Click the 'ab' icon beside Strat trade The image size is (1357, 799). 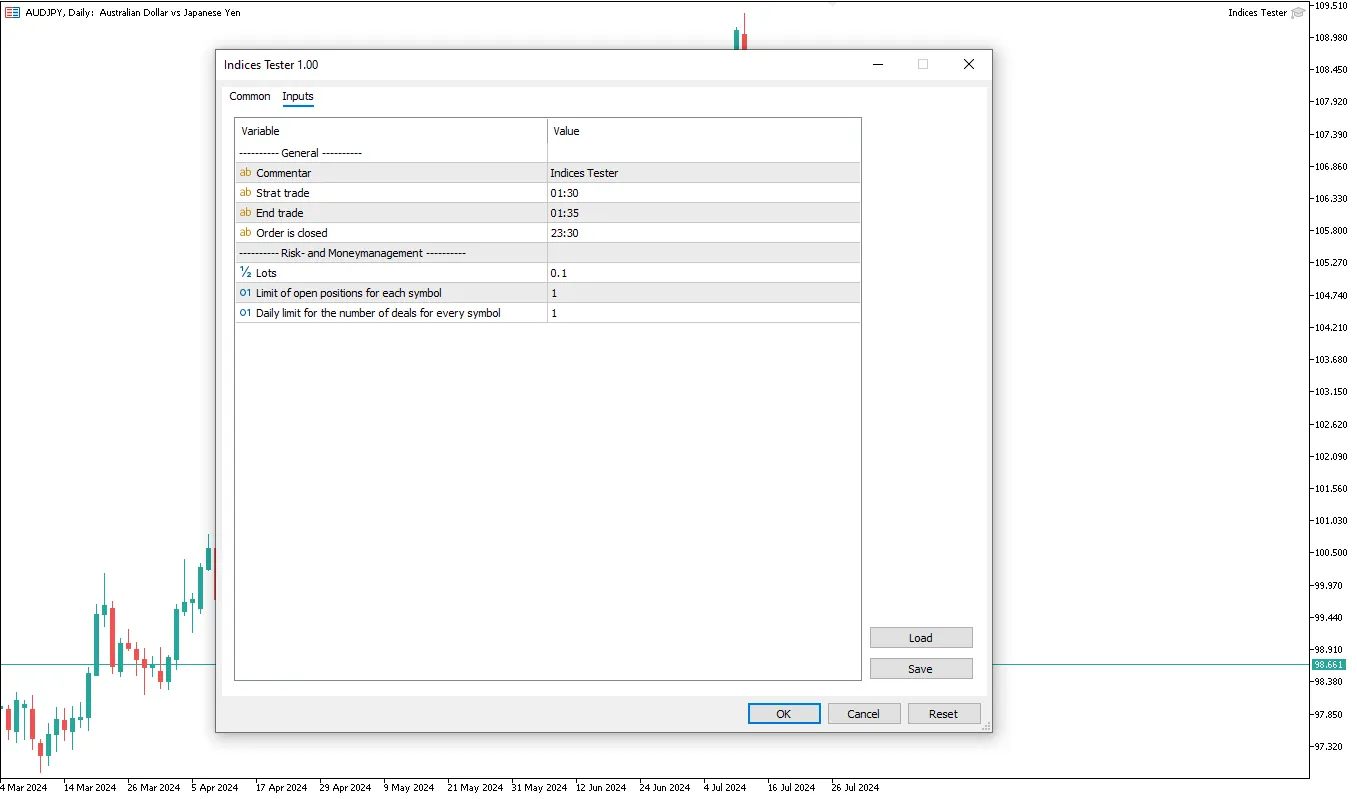245,193
